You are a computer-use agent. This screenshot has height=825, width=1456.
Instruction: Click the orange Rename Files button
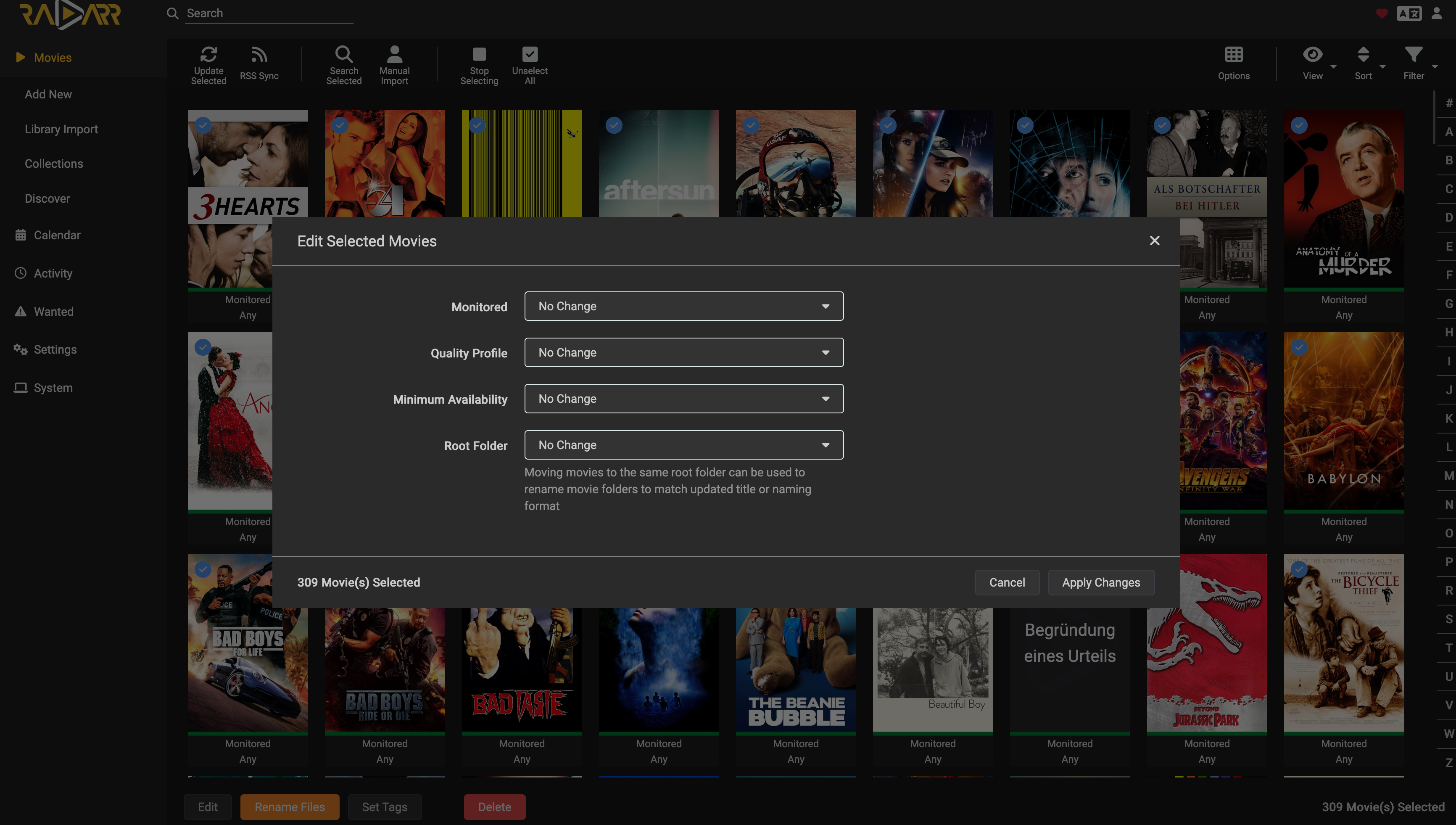click(290, 807)
